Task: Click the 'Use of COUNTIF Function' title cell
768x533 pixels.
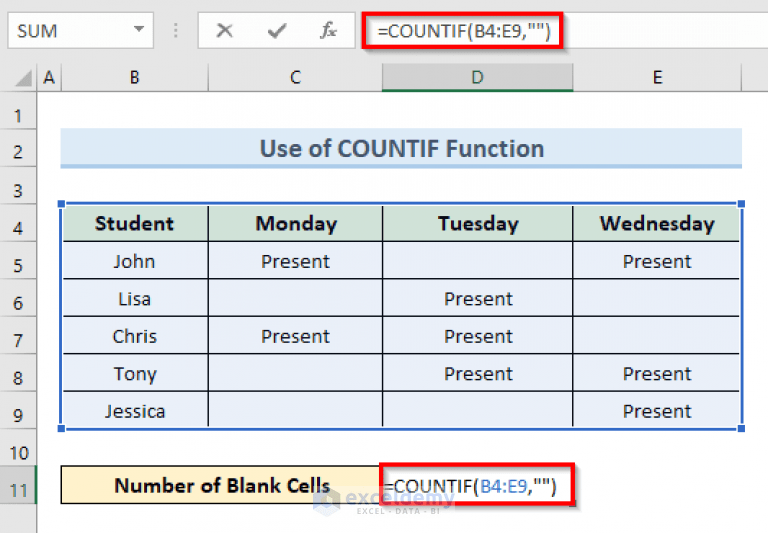Action: (x=401, y=148)
